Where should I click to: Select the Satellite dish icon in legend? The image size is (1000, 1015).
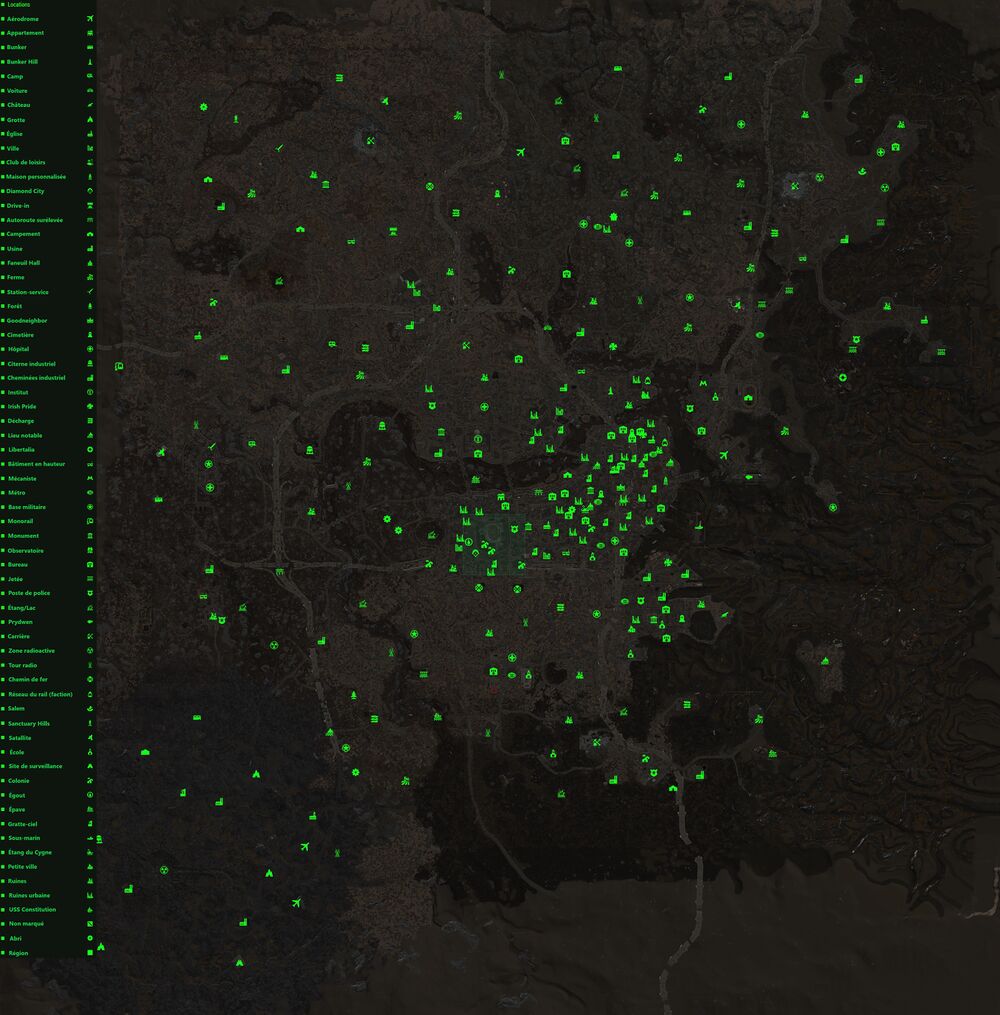click(x=90, y=738)
